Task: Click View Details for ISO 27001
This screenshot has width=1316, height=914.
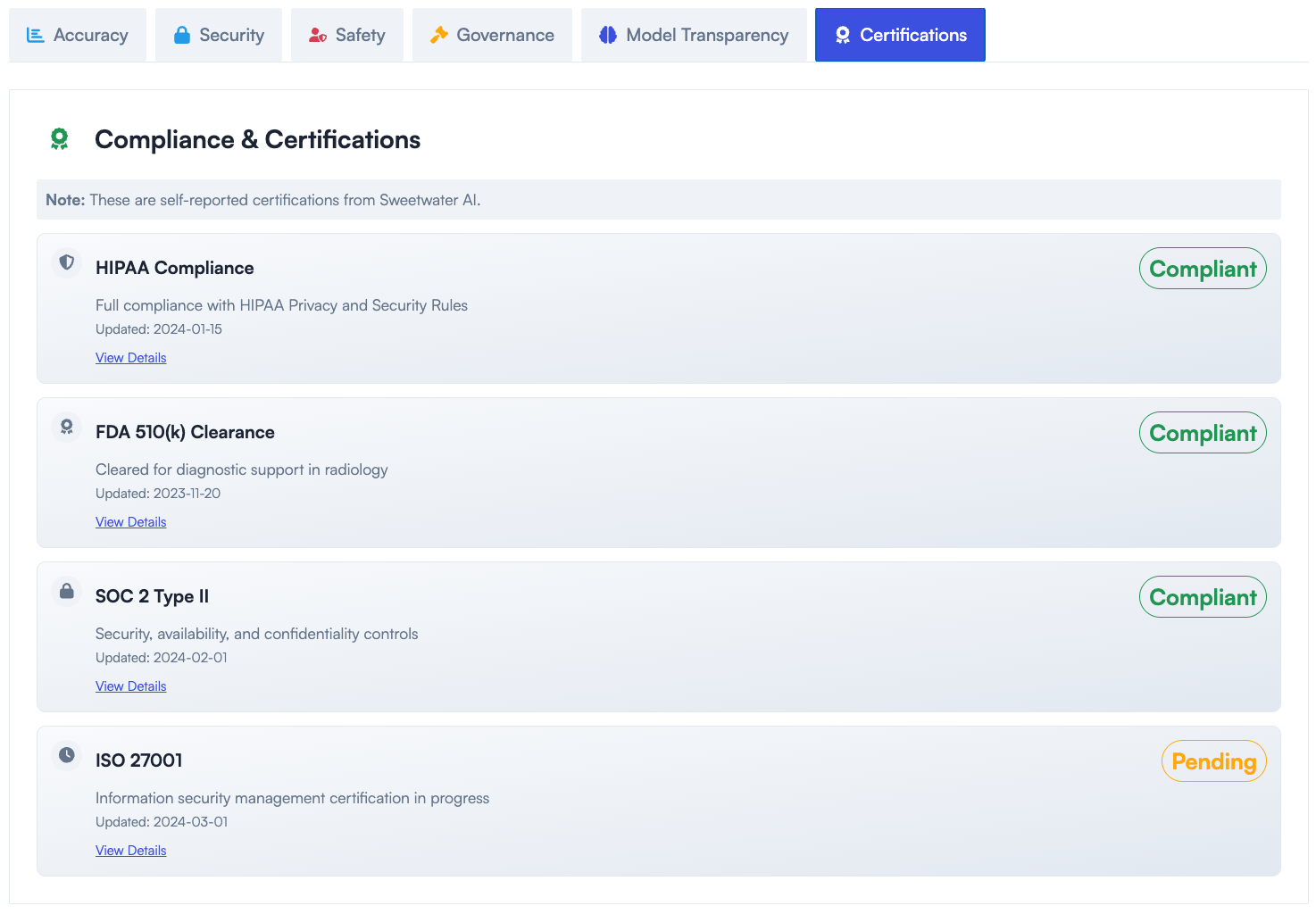Action: [x=130, y=850]
